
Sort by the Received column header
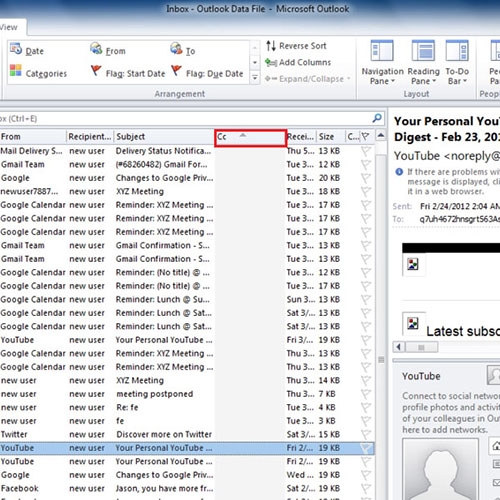(x=301, y=137)
